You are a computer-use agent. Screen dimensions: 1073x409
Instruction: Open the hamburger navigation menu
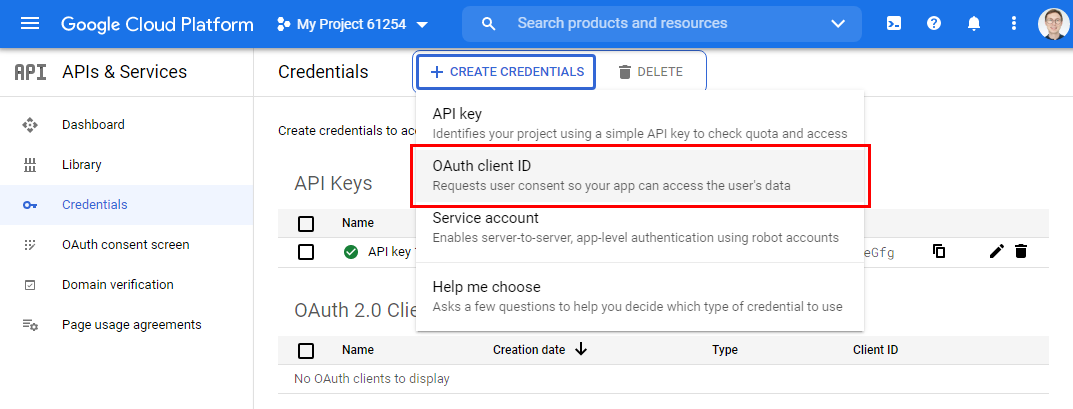point(30,24)
